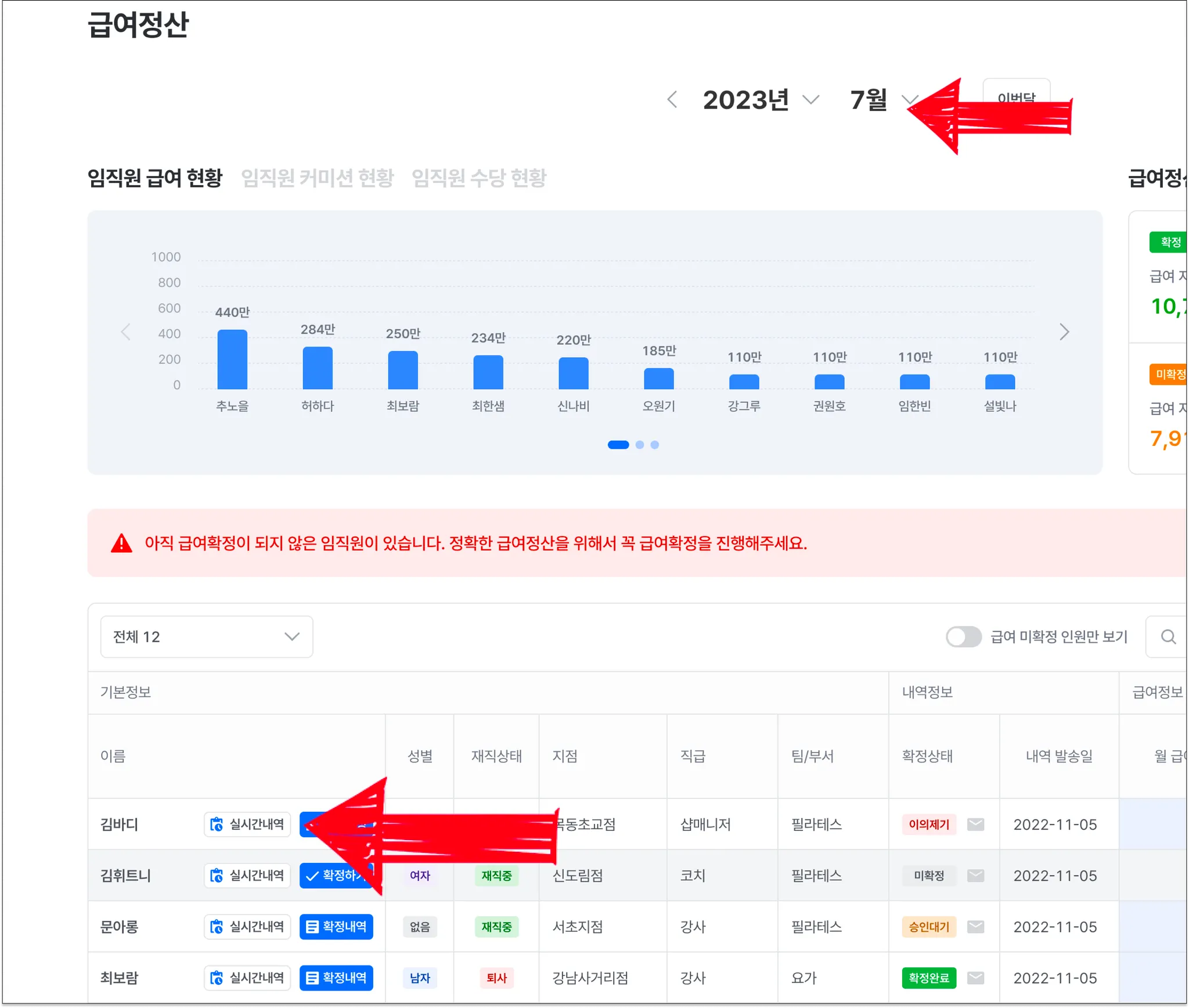Open 확정내역 for 문아롱

click(336, 926)
